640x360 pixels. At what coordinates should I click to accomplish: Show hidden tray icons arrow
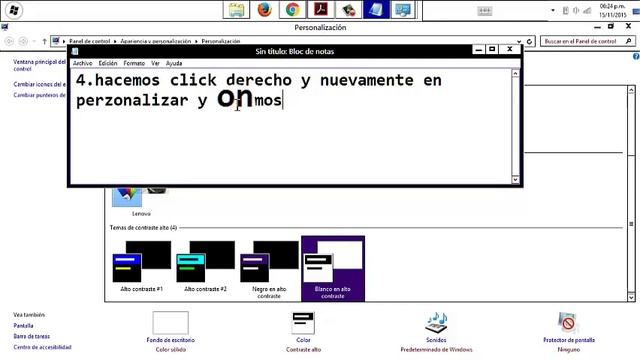[x=553, y=10]
